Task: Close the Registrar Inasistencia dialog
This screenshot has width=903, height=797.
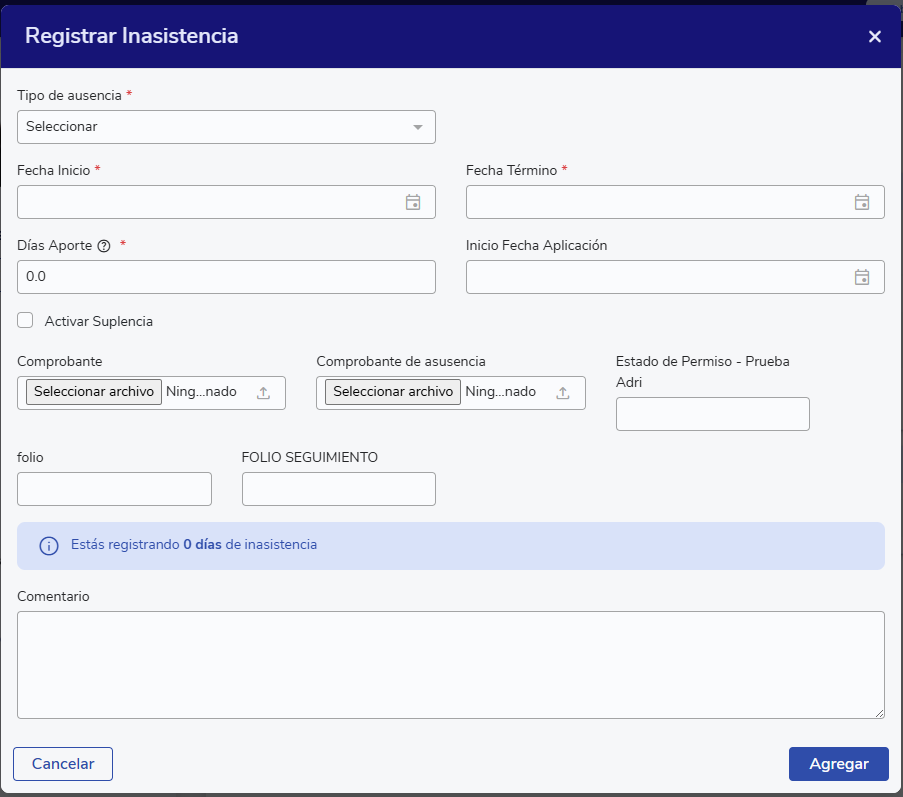Action: [x=875, y=37]
